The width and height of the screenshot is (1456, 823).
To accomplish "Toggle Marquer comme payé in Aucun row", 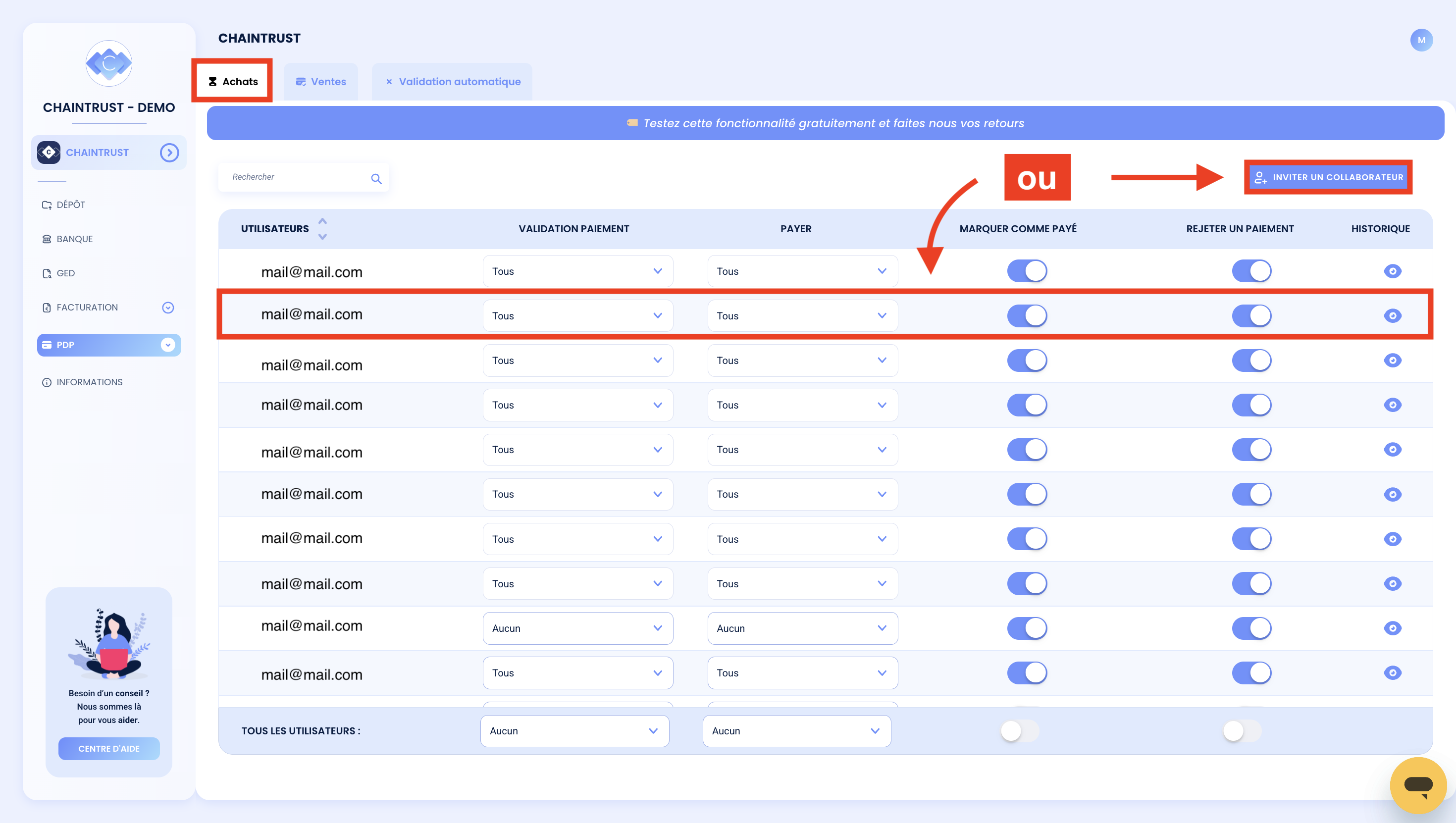I will [x=1027, y=628].
